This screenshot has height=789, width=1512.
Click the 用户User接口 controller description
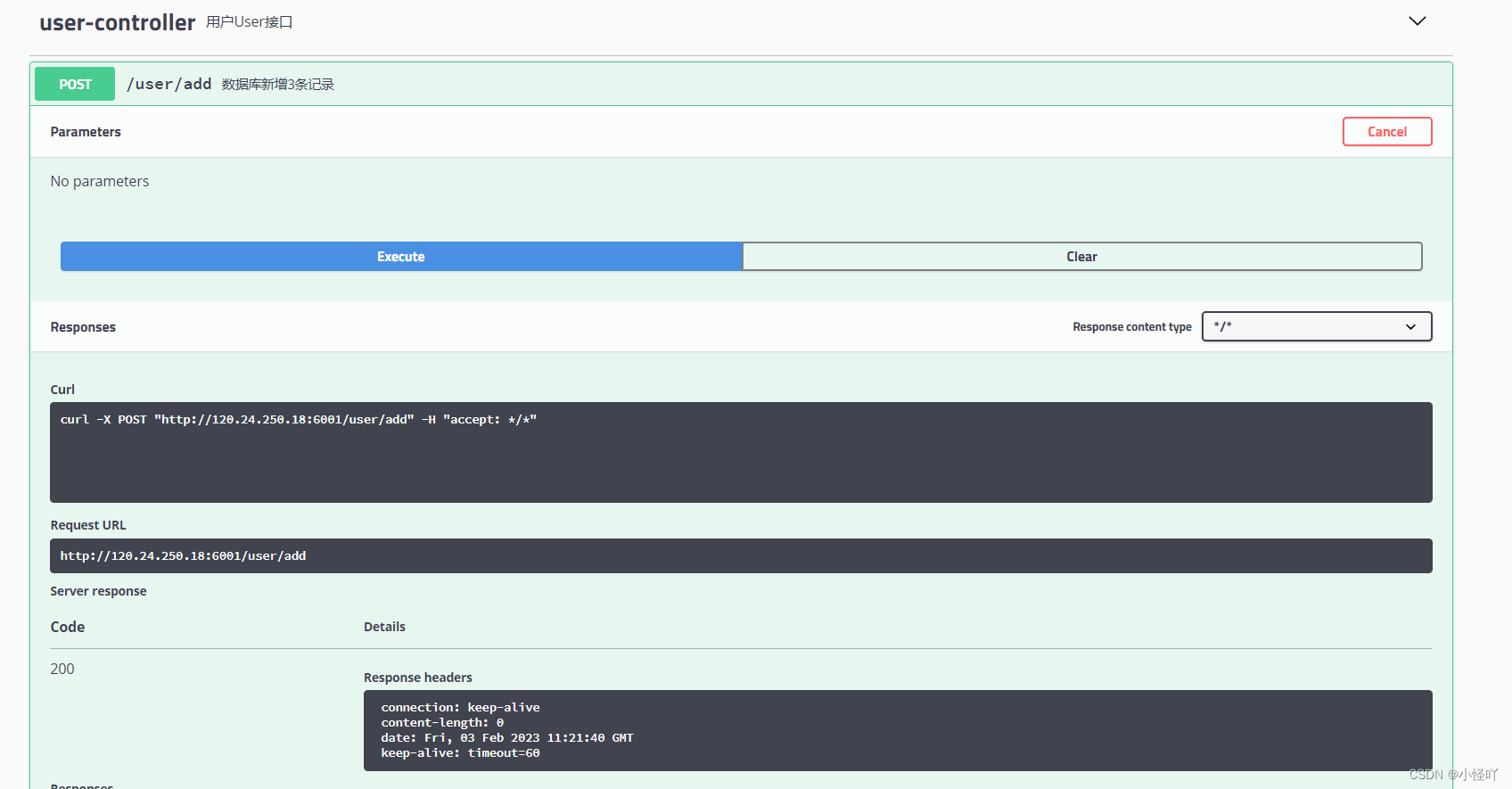(250, 21)
